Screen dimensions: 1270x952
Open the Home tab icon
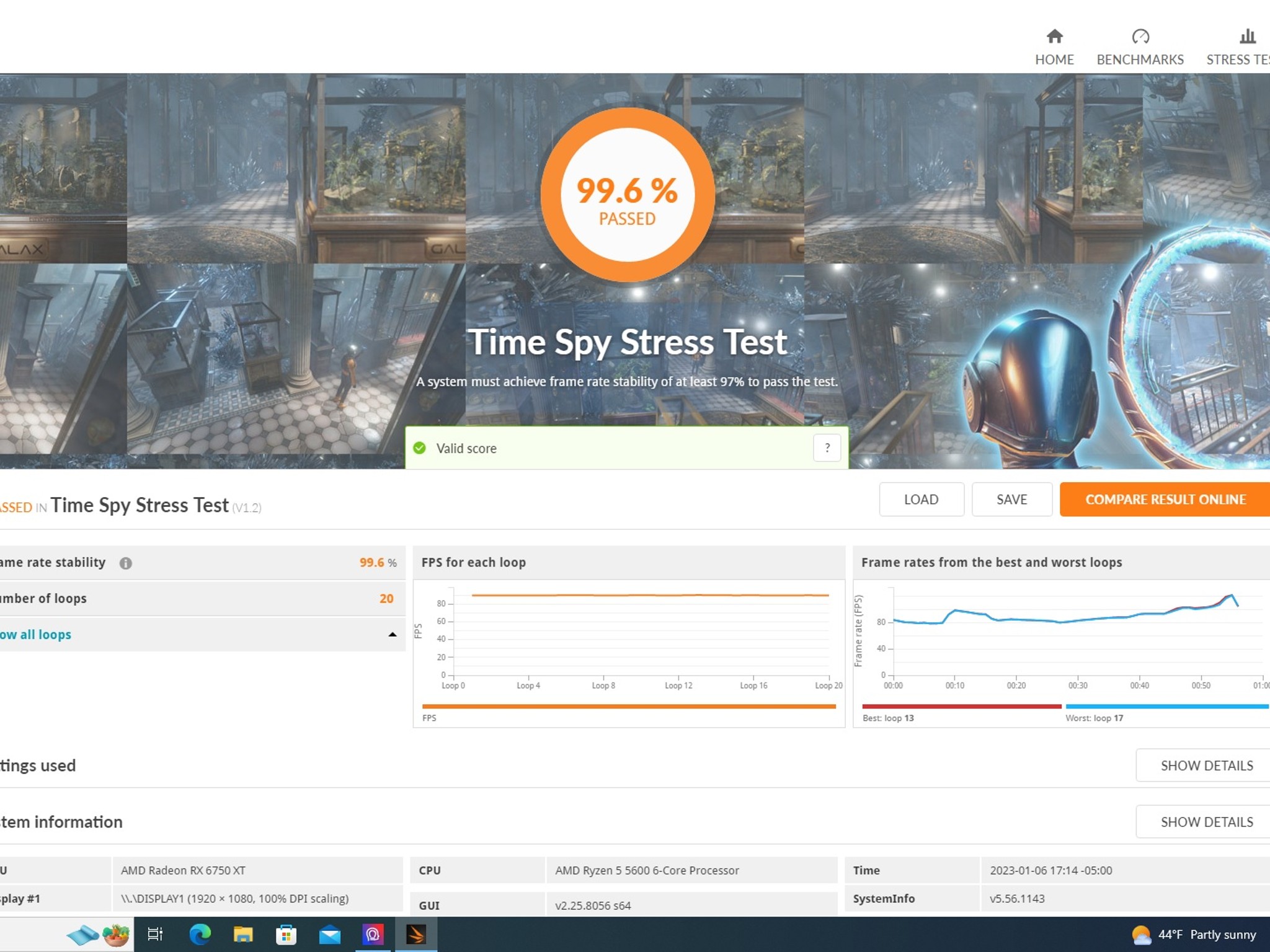(x=1054, y=37)
